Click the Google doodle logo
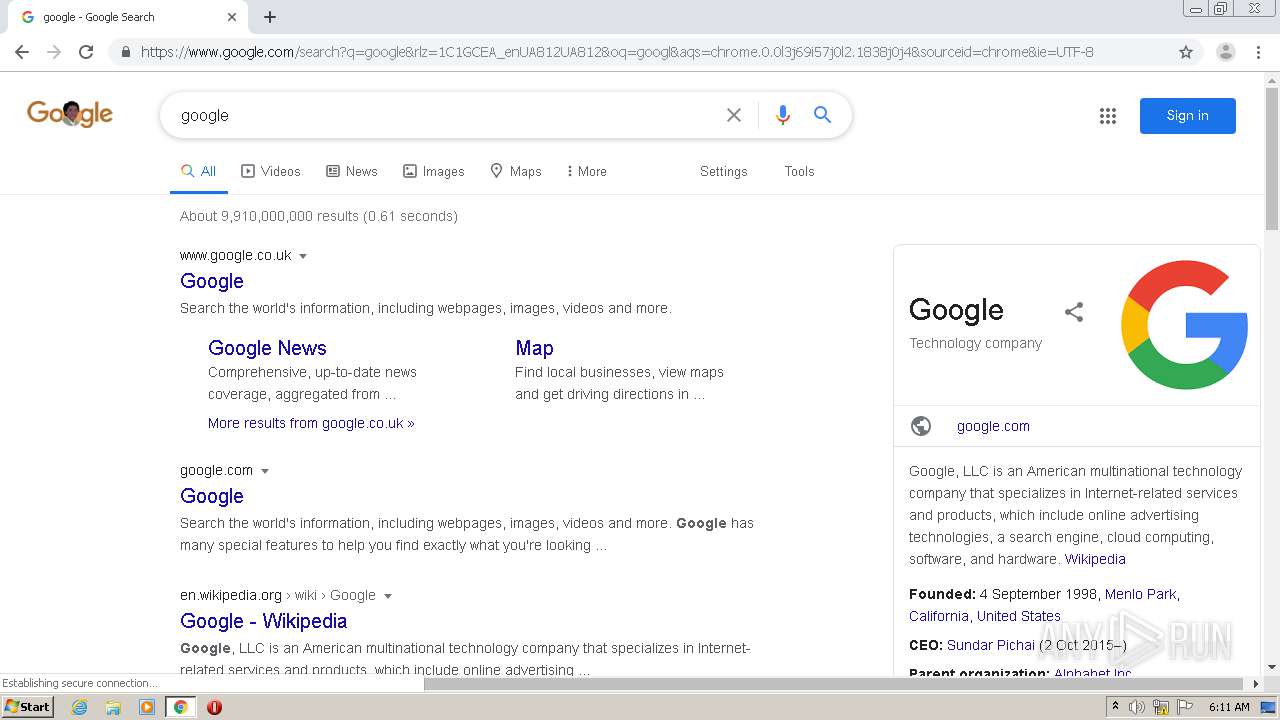The image size is (1280, 720). pyautogui.click(x=70, y=114)
